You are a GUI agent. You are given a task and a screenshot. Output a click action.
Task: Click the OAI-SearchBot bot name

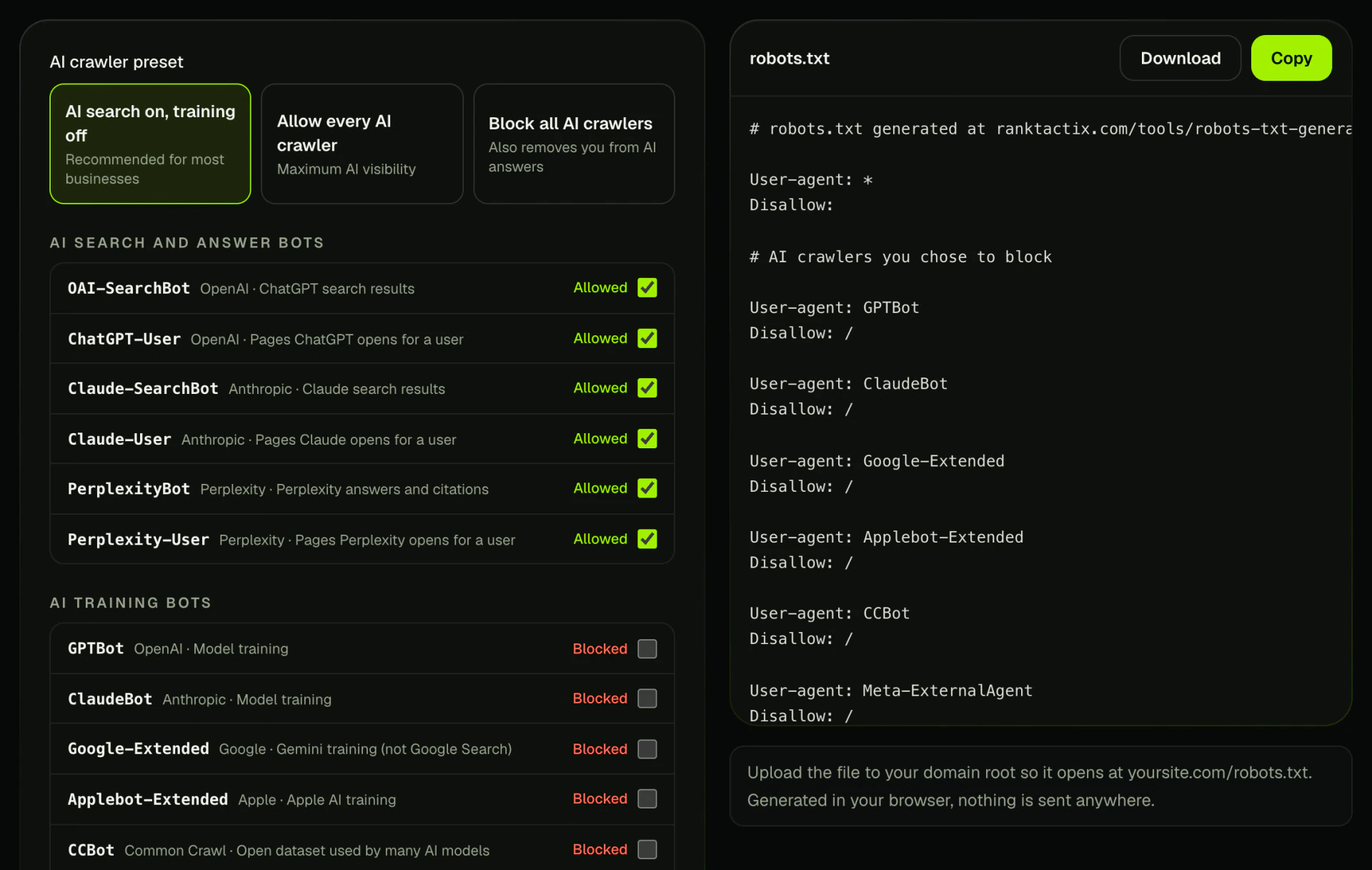tap(129, 288)
